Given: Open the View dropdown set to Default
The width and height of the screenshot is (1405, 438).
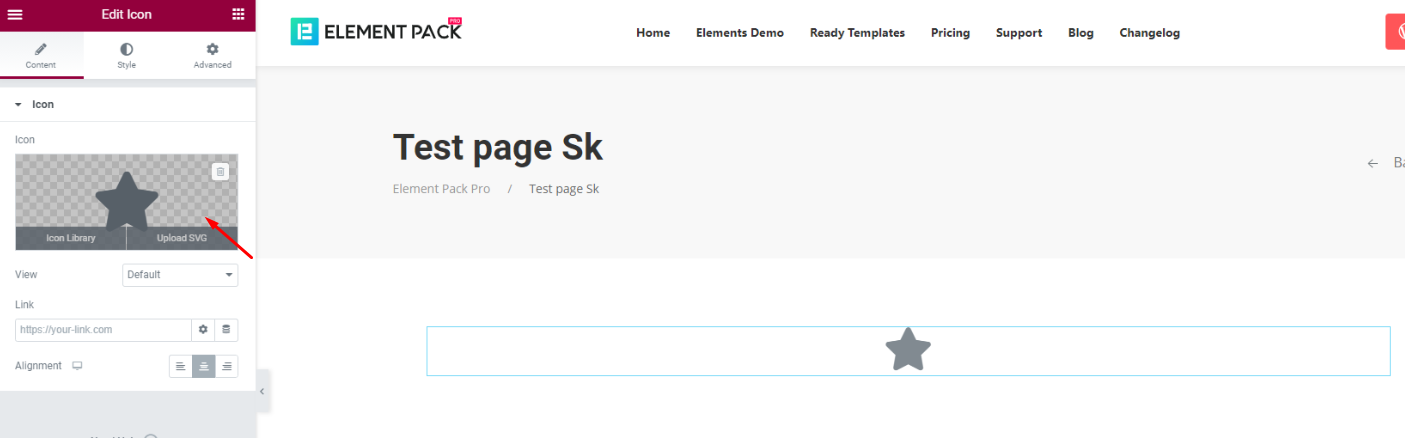Looking at the screenshot, I should 180,275.
